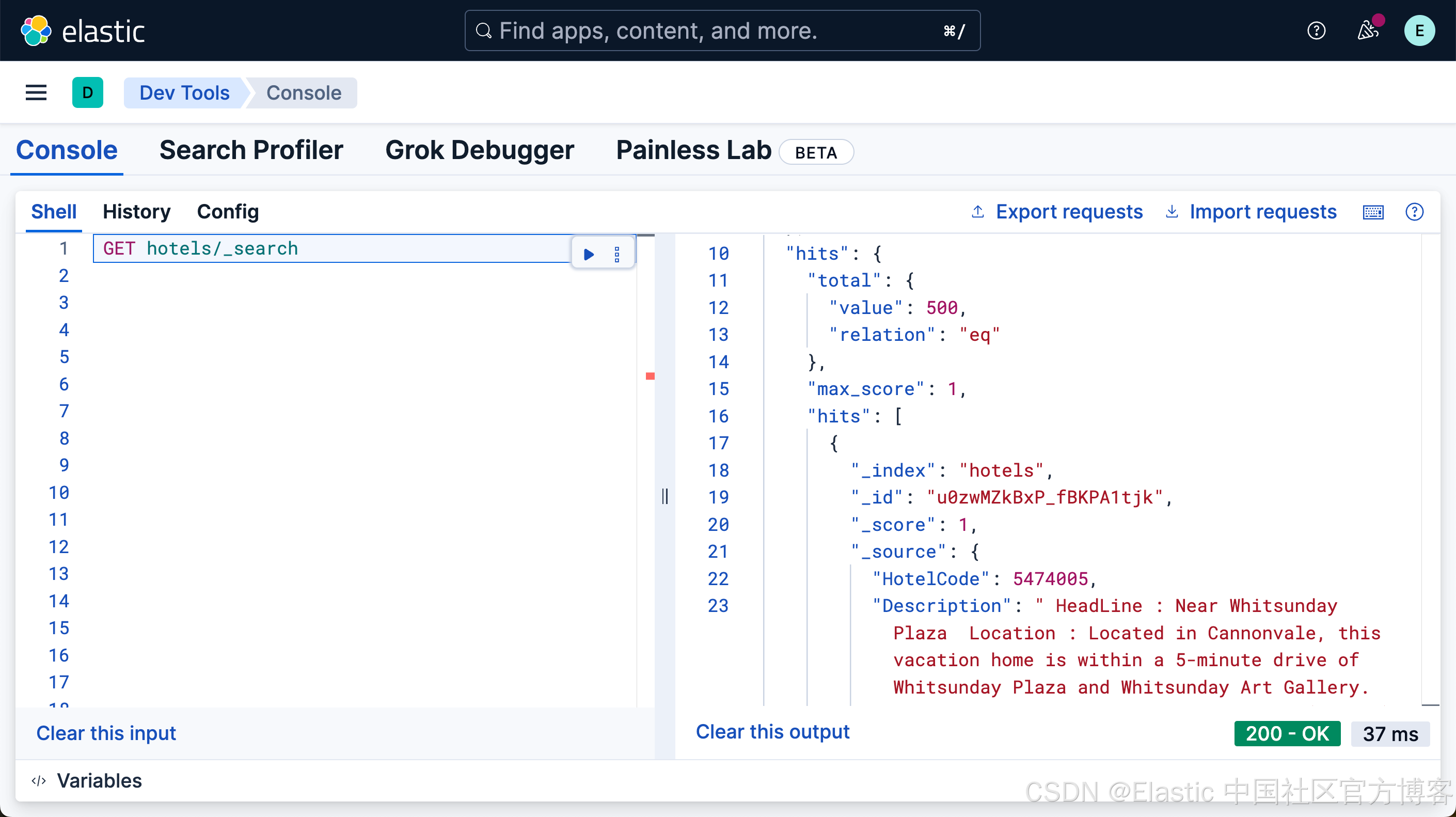
Task: Click the green D space avatar
Action: [88, 93]
